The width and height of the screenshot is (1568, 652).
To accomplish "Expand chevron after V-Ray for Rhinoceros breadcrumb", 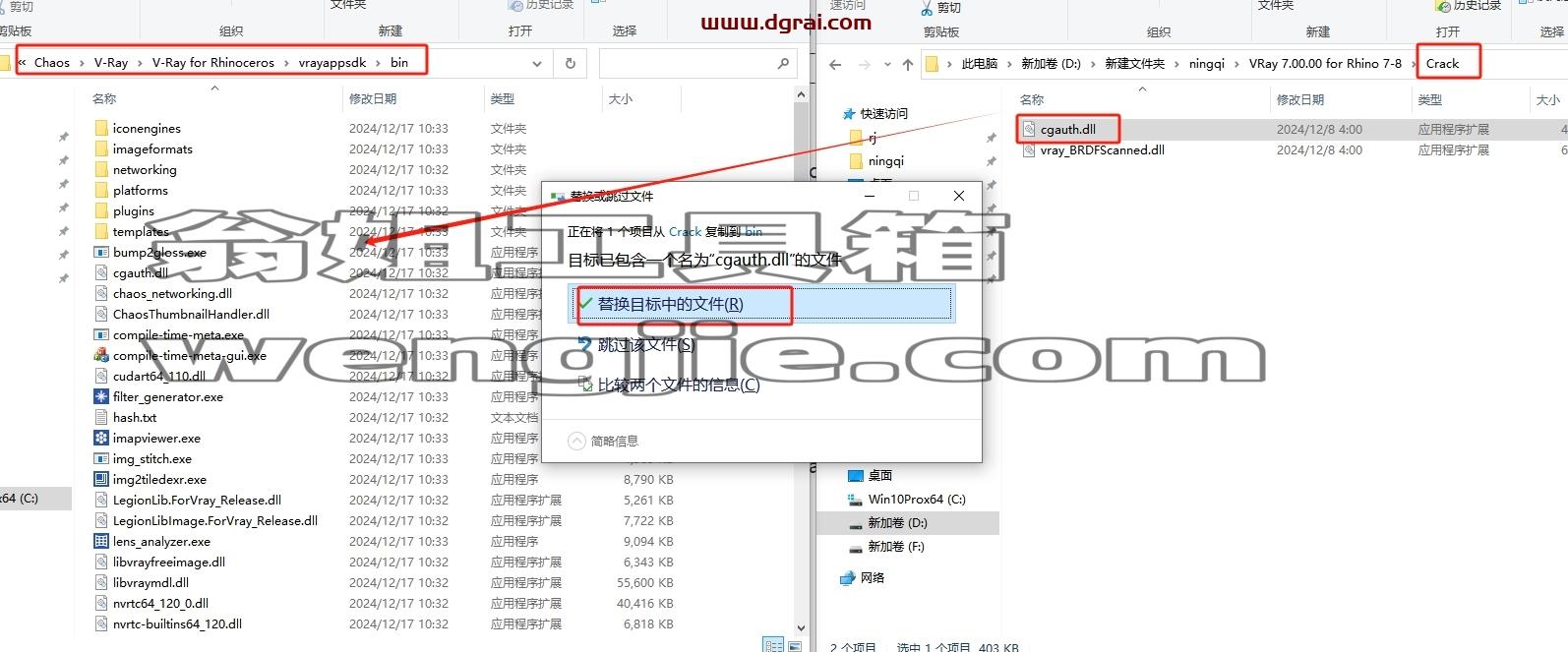I will [286, 63].
